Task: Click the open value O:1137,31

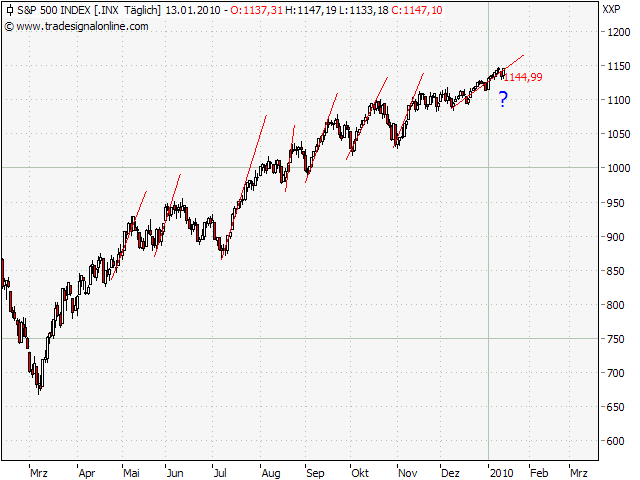Action: (x=256, y=10)
